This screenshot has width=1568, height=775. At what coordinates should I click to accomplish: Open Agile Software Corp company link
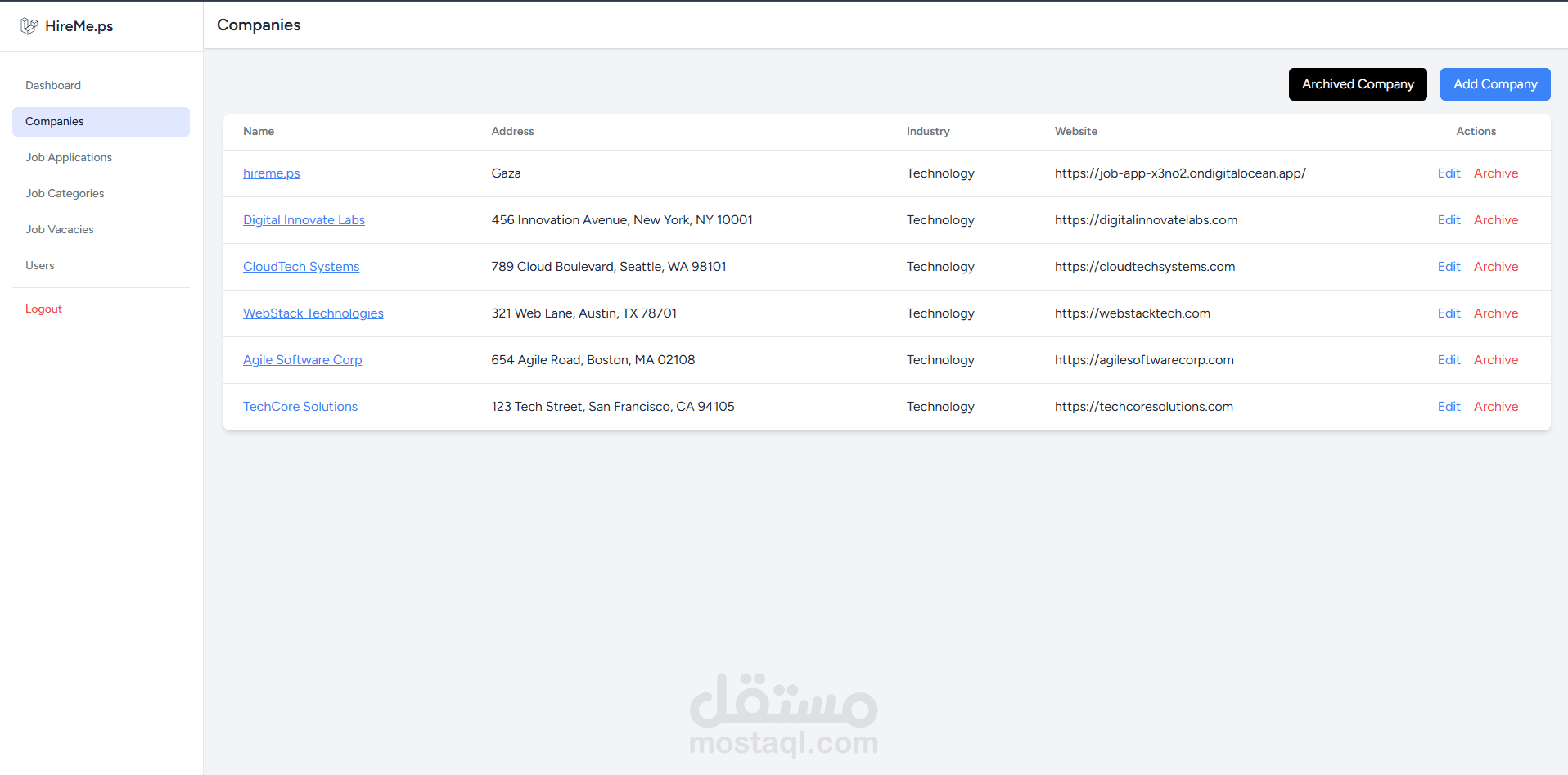click(x=302, y=360)
